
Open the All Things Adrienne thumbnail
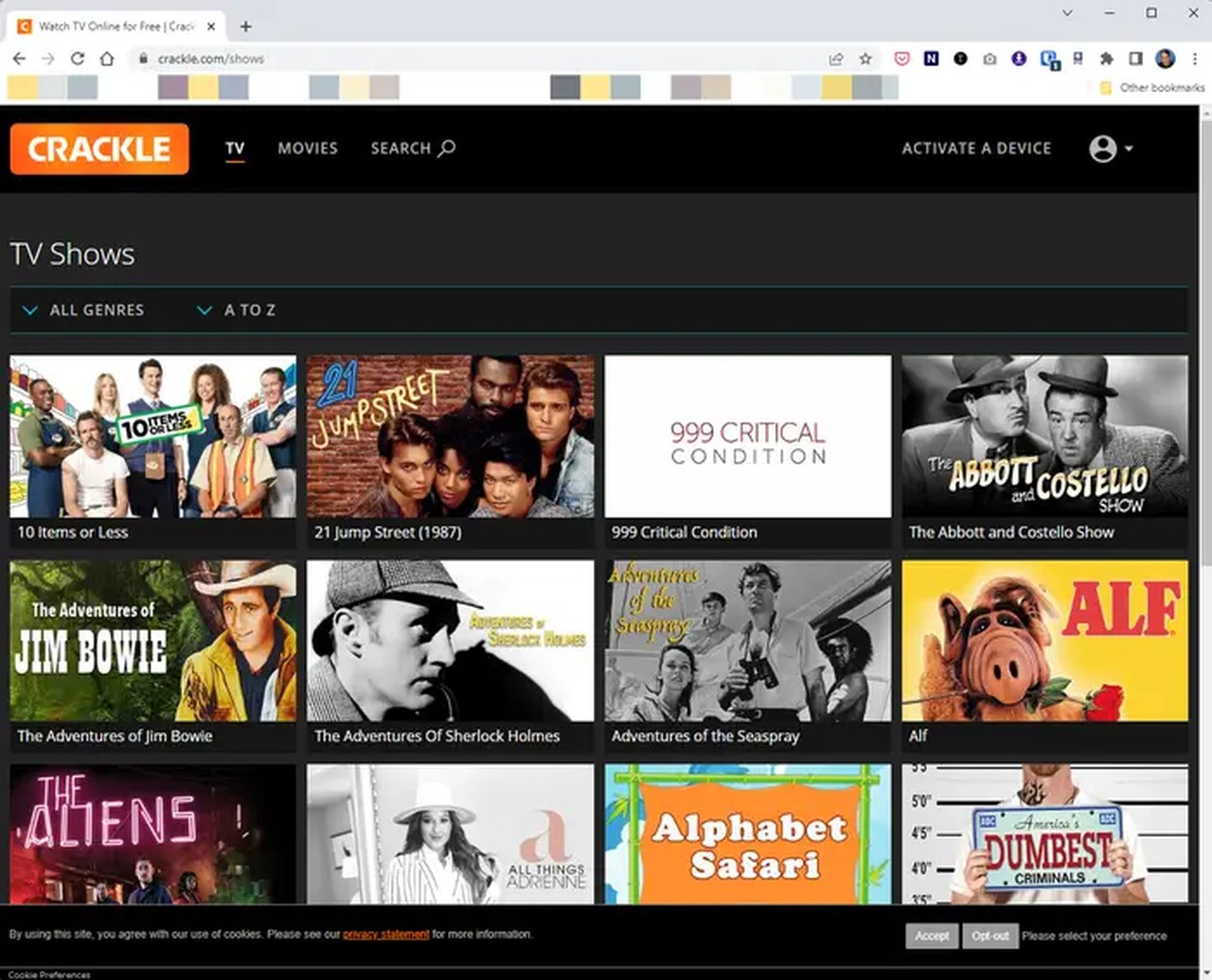pyautogui.click(x=451, y=834)
